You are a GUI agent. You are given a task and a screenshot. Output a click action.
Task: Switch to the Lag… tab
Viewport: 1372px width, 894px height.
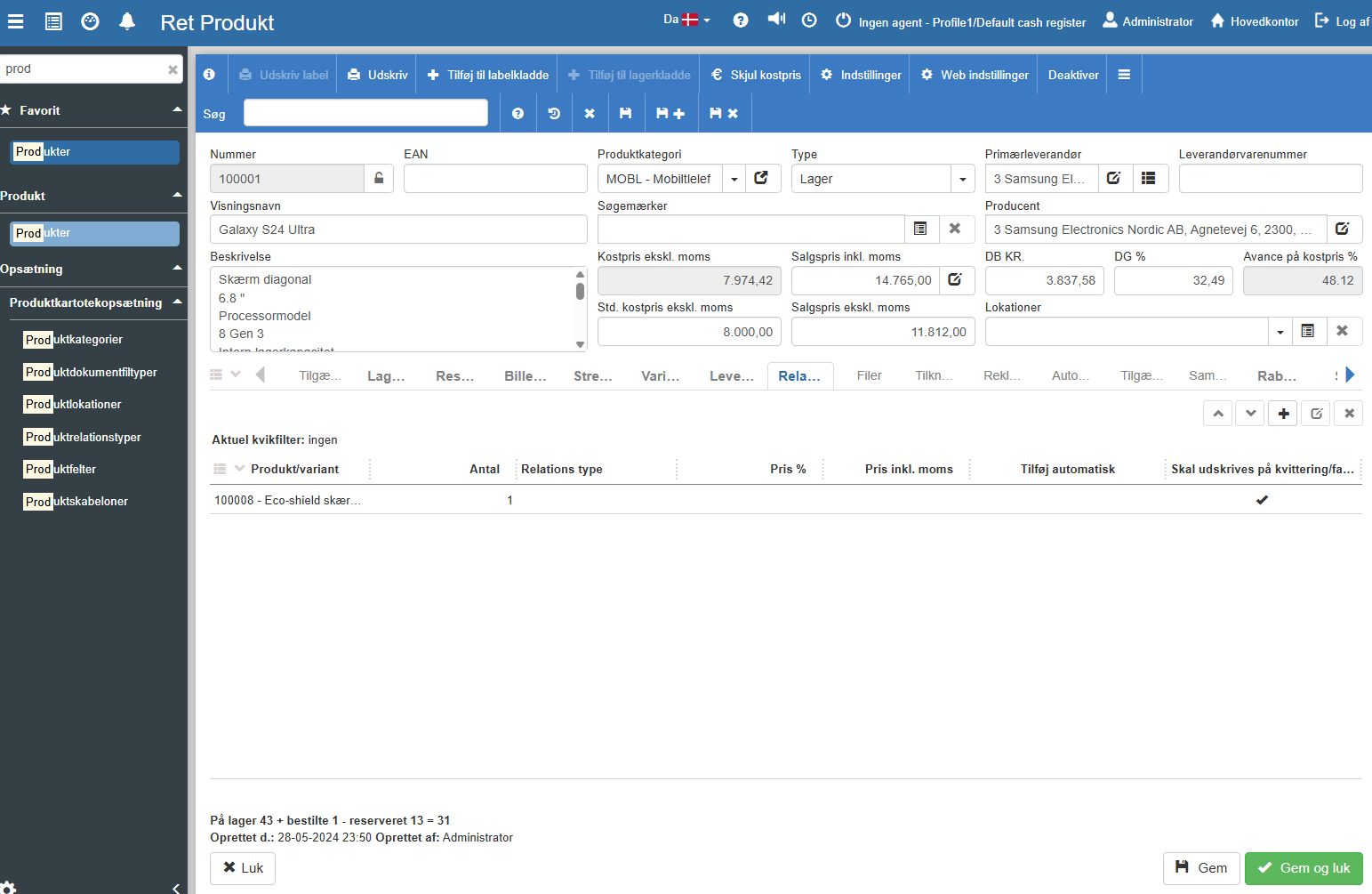[386, 376]
